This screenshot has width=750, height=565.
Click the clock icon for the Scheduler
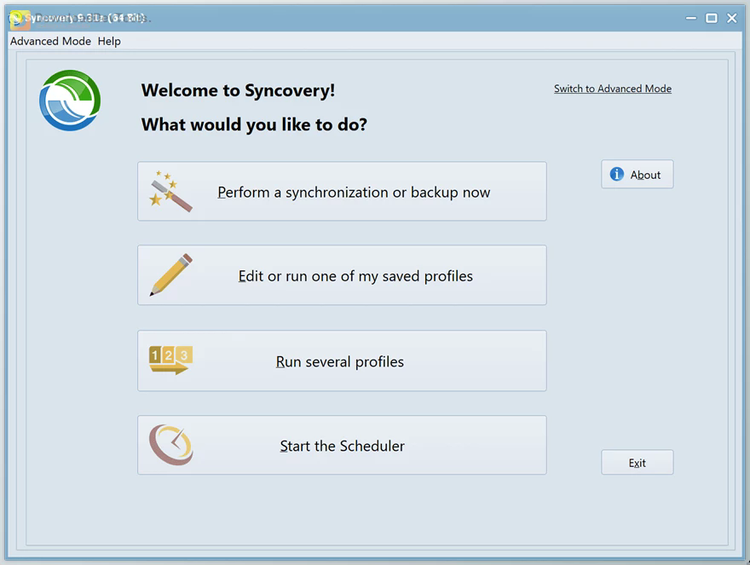coord(170,445)
